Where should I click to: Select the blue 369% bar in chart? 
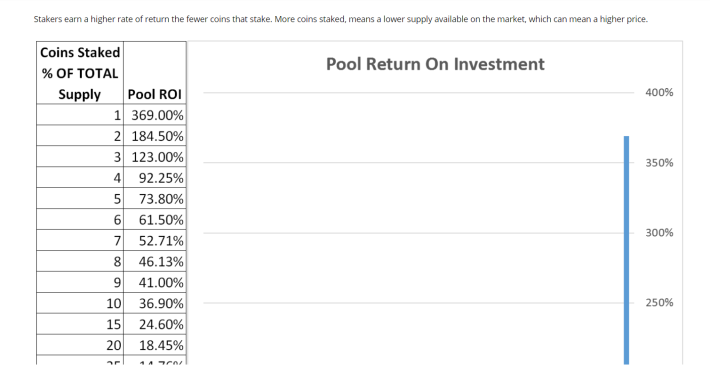coord(626,250)
